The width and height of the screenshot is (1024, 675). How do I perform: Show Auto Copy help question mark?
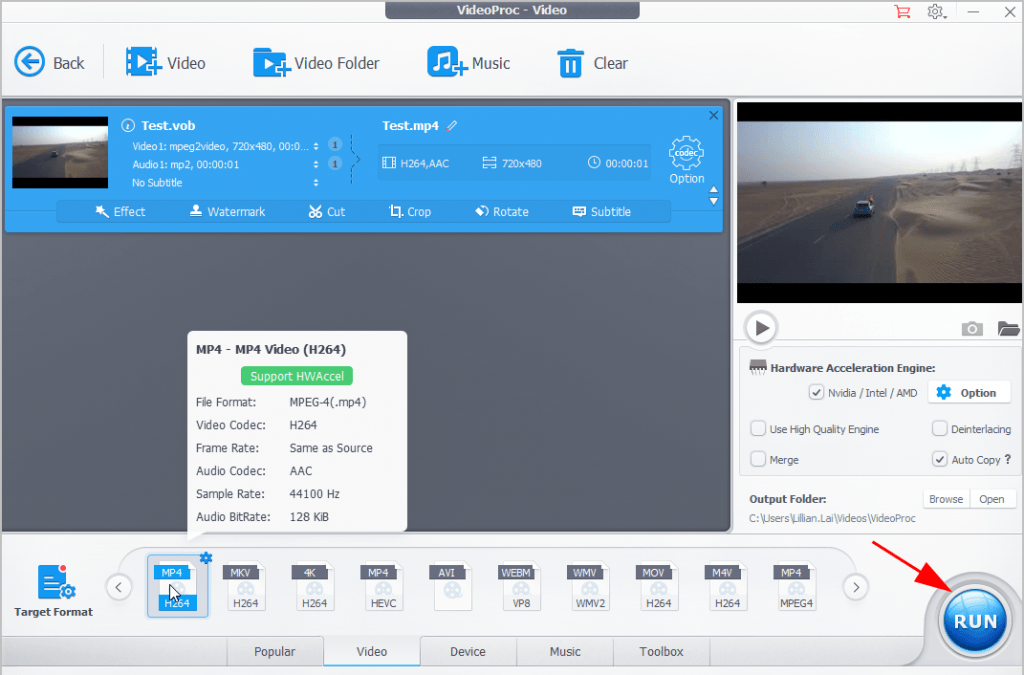(1008, 459)
